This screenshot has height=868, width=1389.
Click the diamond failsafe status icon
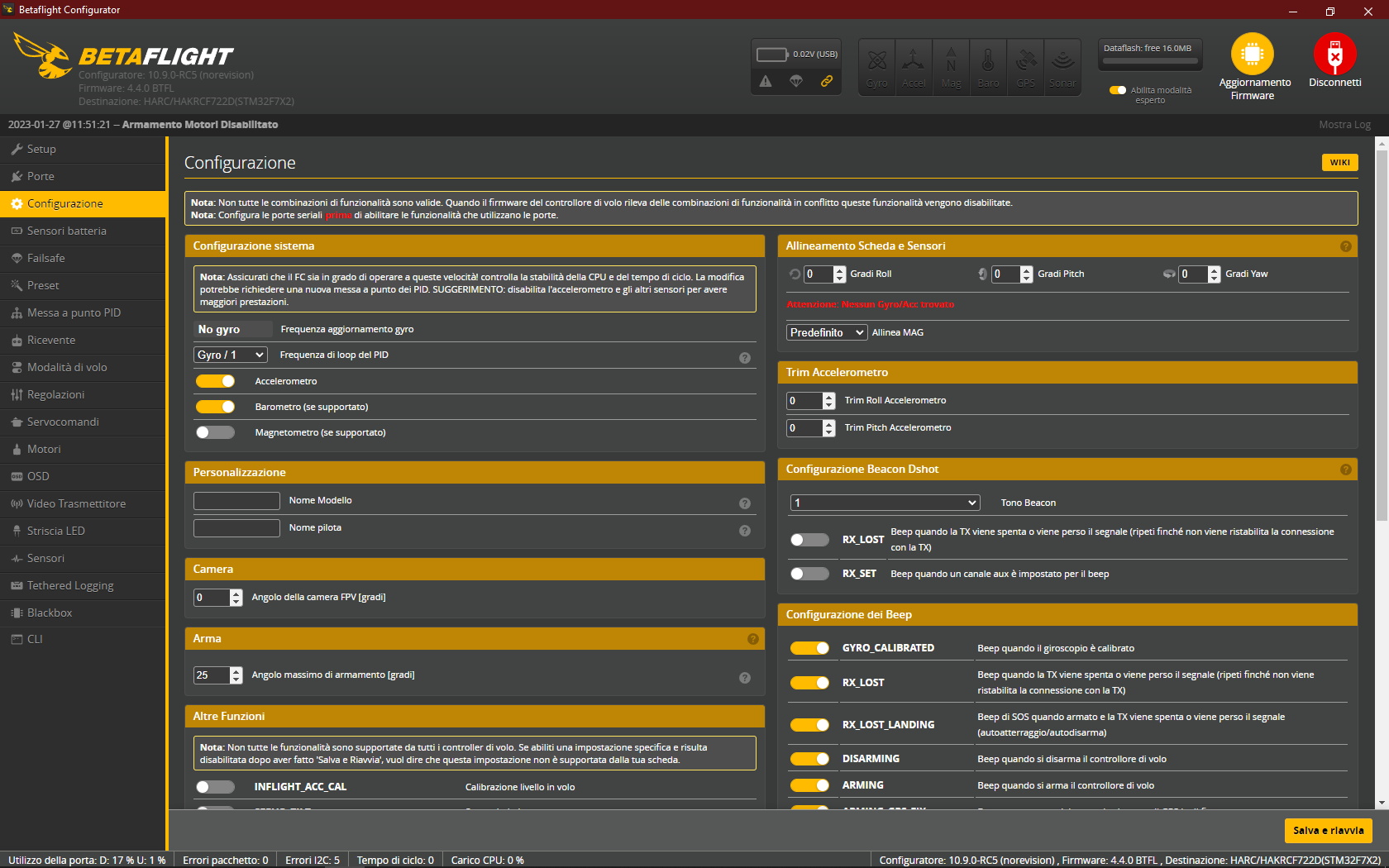point(796,81)
